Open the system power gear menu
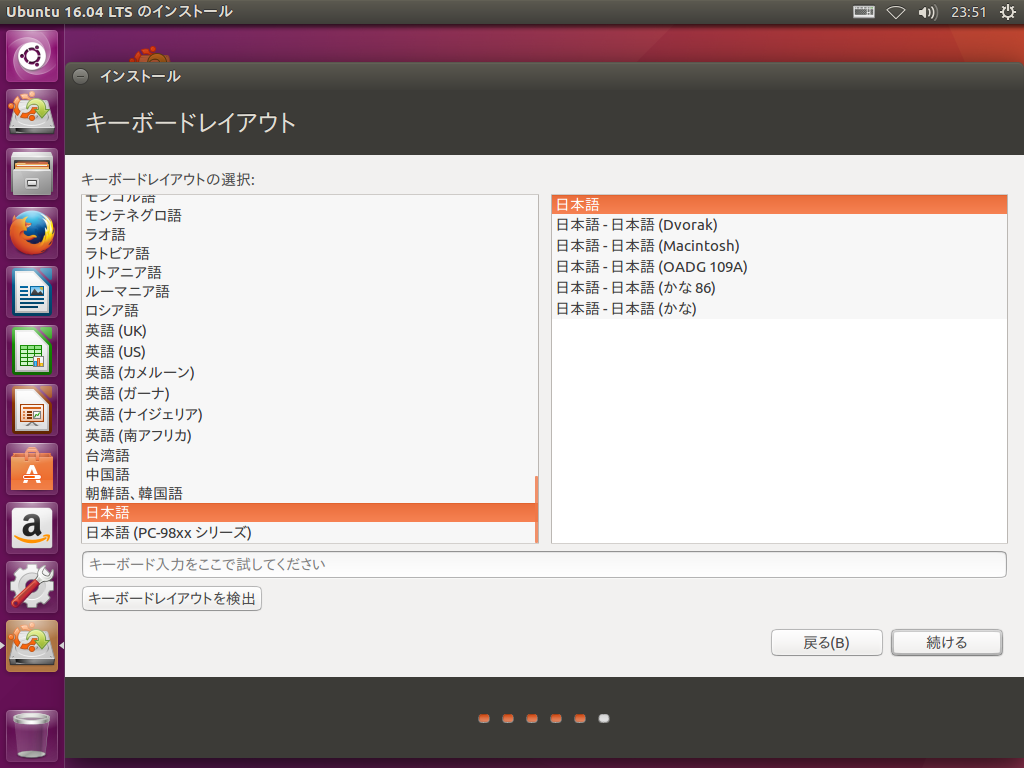This screenshot has width=1024, height=768. coord(1008,12)
